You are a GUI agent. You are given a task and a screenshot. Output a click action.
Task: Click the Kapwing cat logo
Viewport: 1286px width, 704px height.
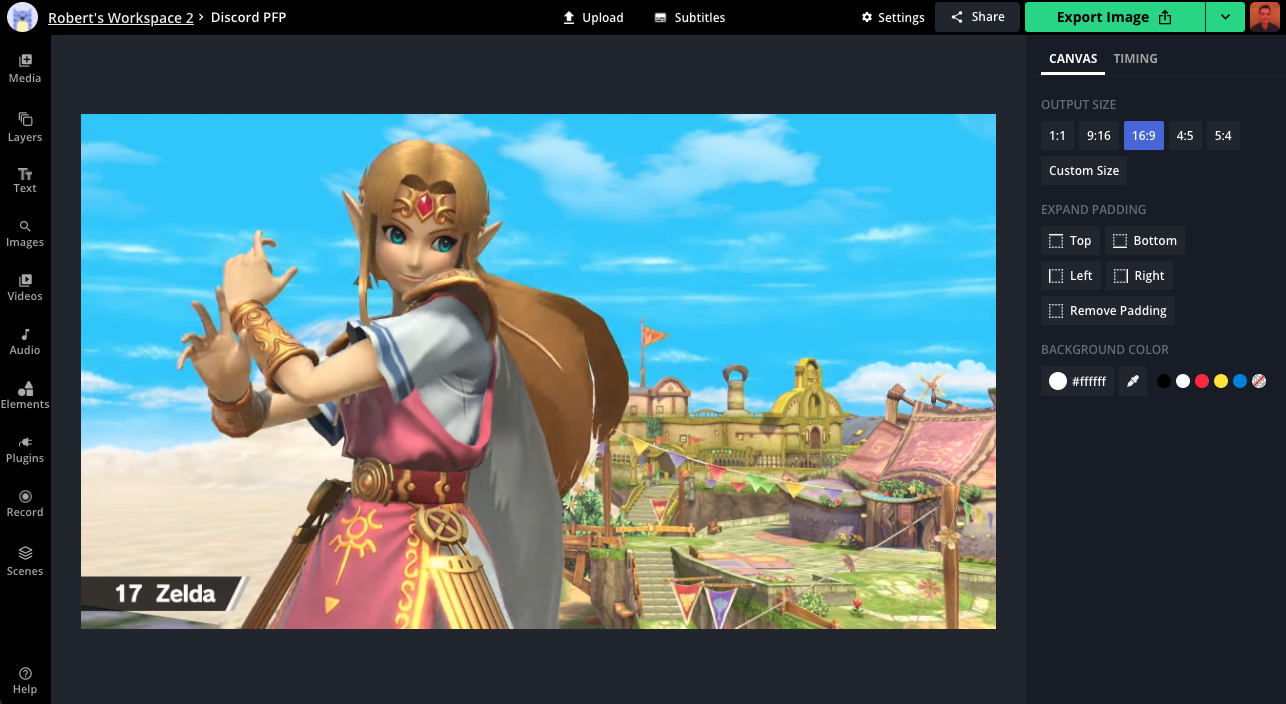click(x=22, y=17)
